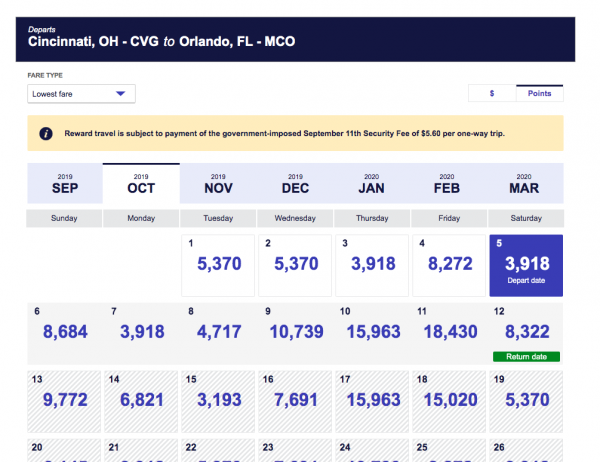Screen dimensions: 600x462
Task: Select the MAR 2020 month tab
Action: [526, 183]
